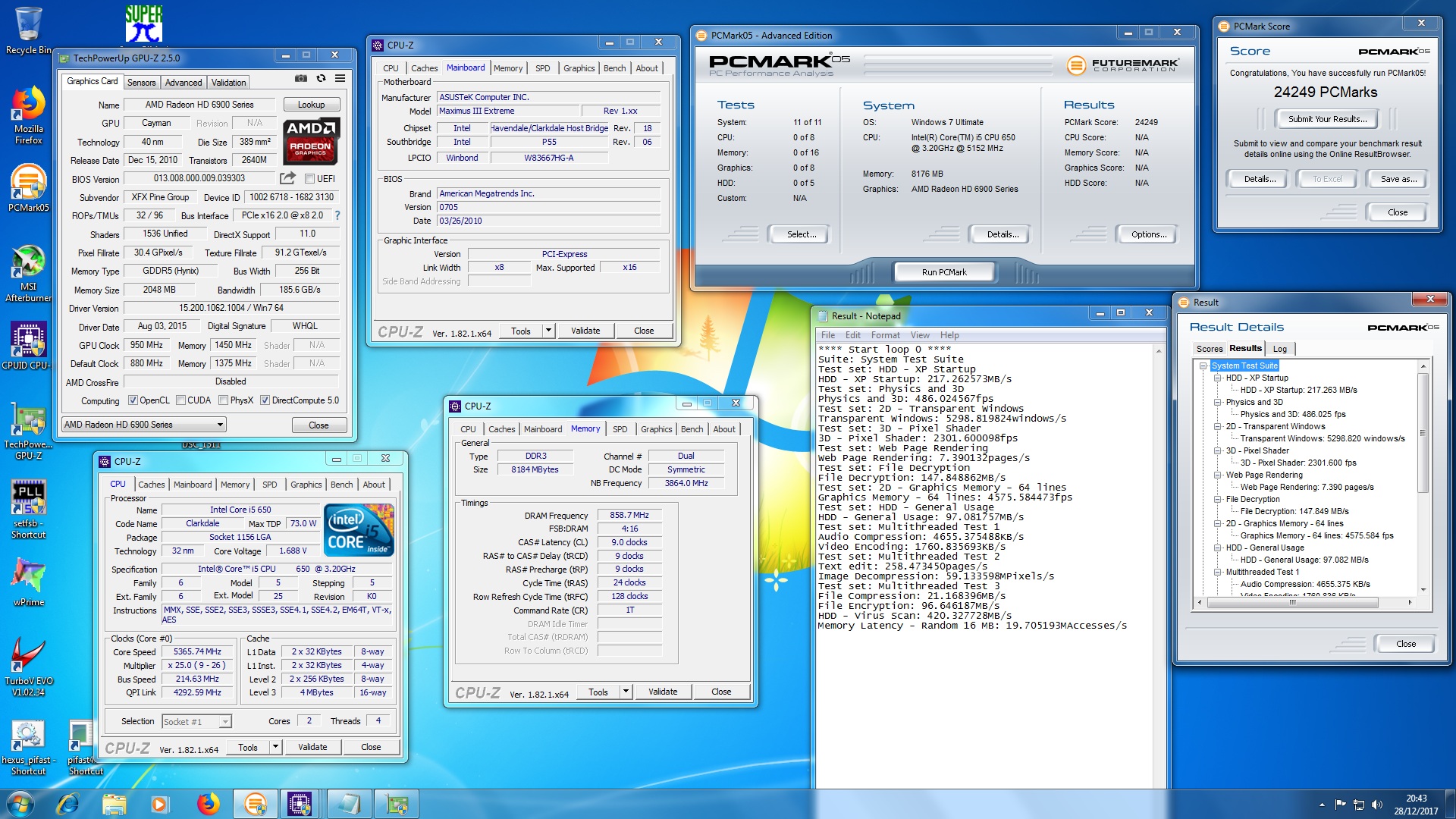Click Close button in Result Details window
The image size is (1456, 819).
click(x=1405, y=644)
